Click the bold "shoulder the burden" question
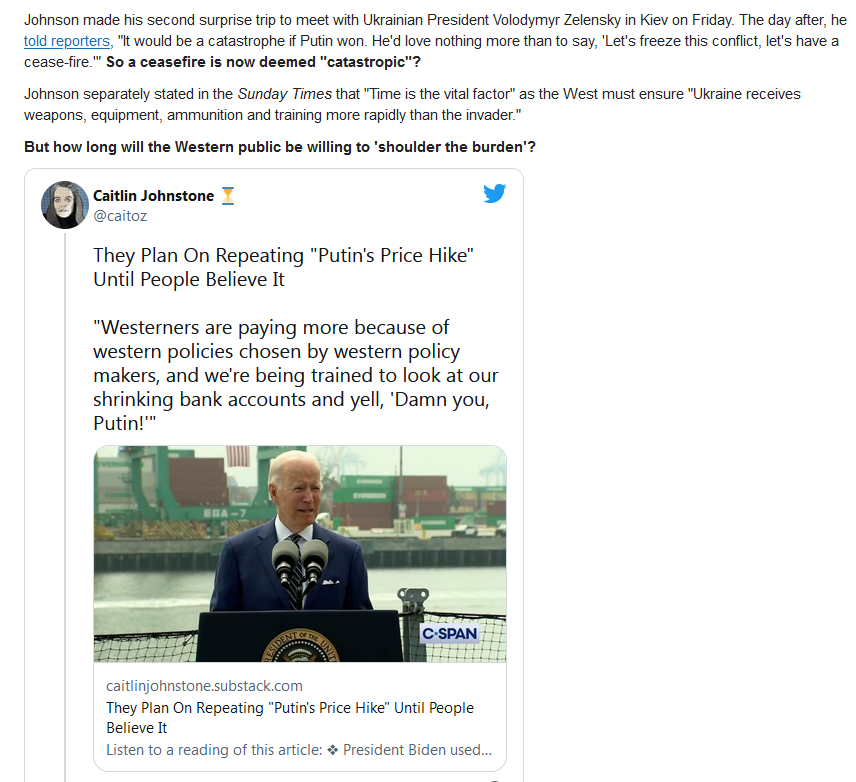The height and width of the screenshot is (782, 856). pos(280,147)
